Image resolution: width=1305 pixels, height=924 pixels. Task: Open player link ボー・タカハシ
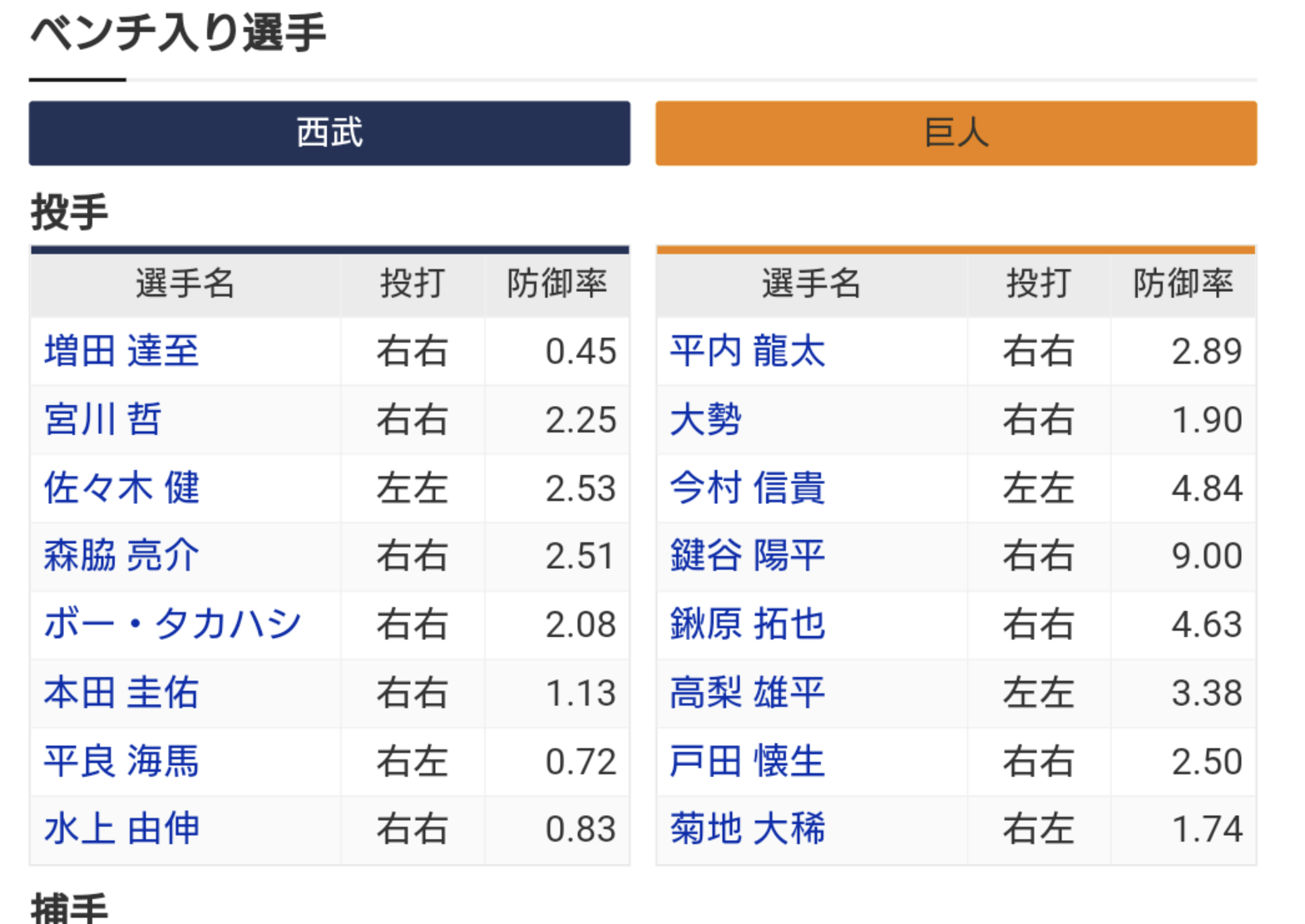pos(172,624)
